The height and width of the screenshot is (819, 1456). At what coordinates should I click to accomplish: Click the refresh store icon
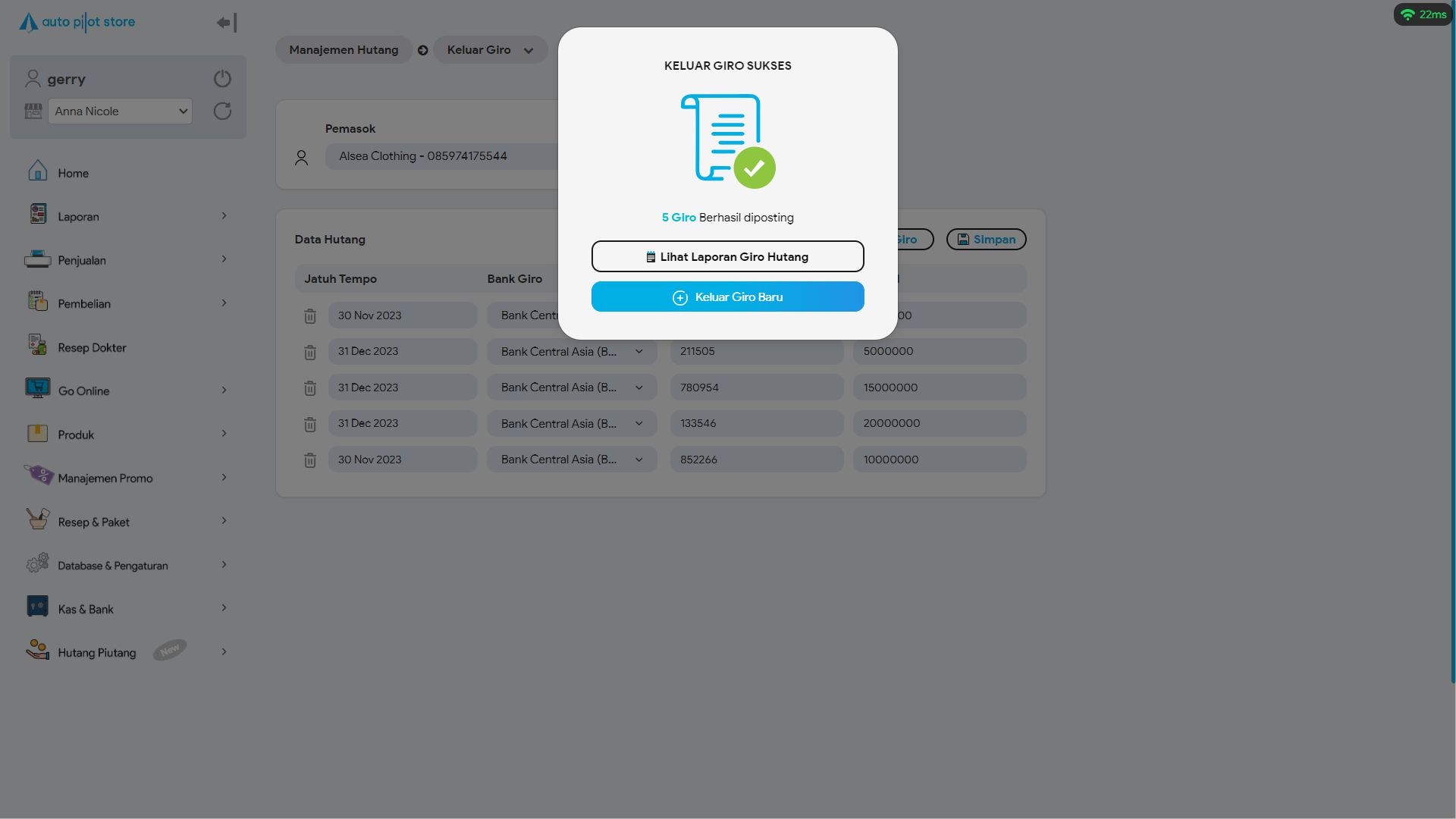tap(222, 111)
